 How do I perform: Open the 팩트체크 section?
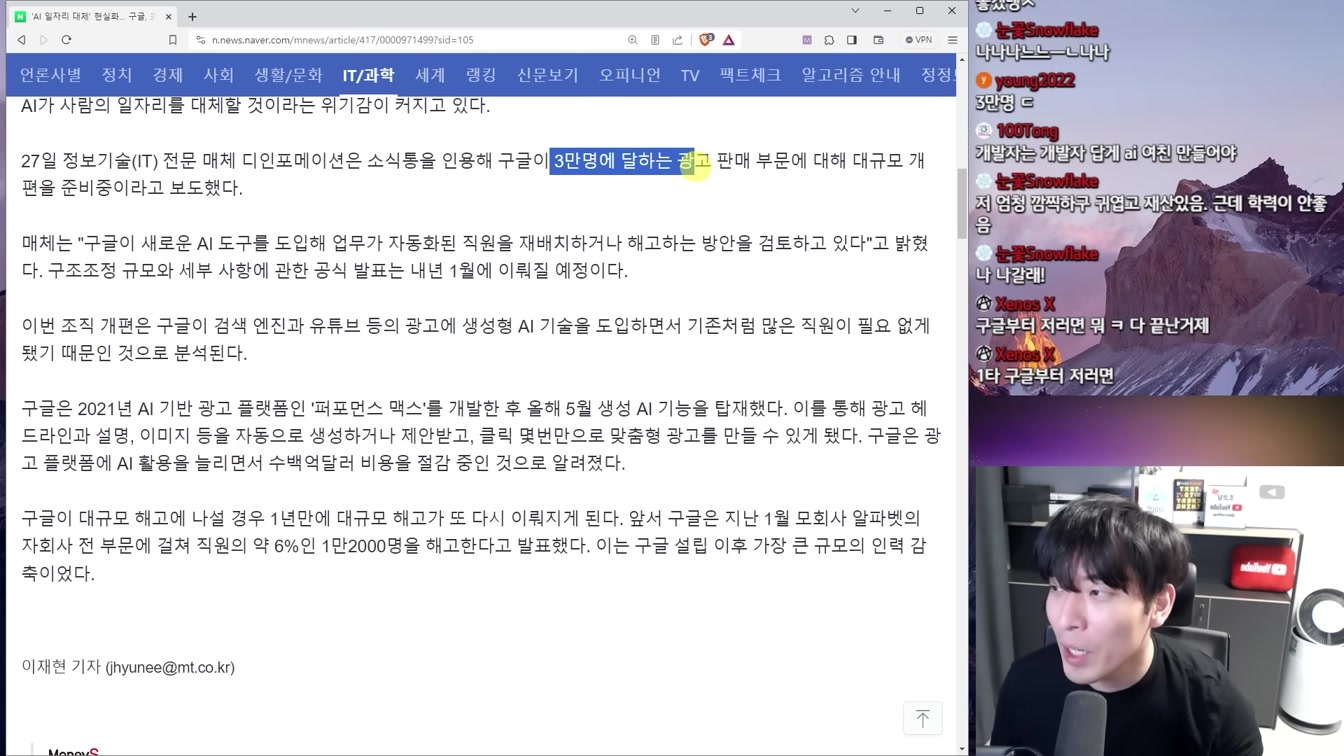click(x=751, y=75)
